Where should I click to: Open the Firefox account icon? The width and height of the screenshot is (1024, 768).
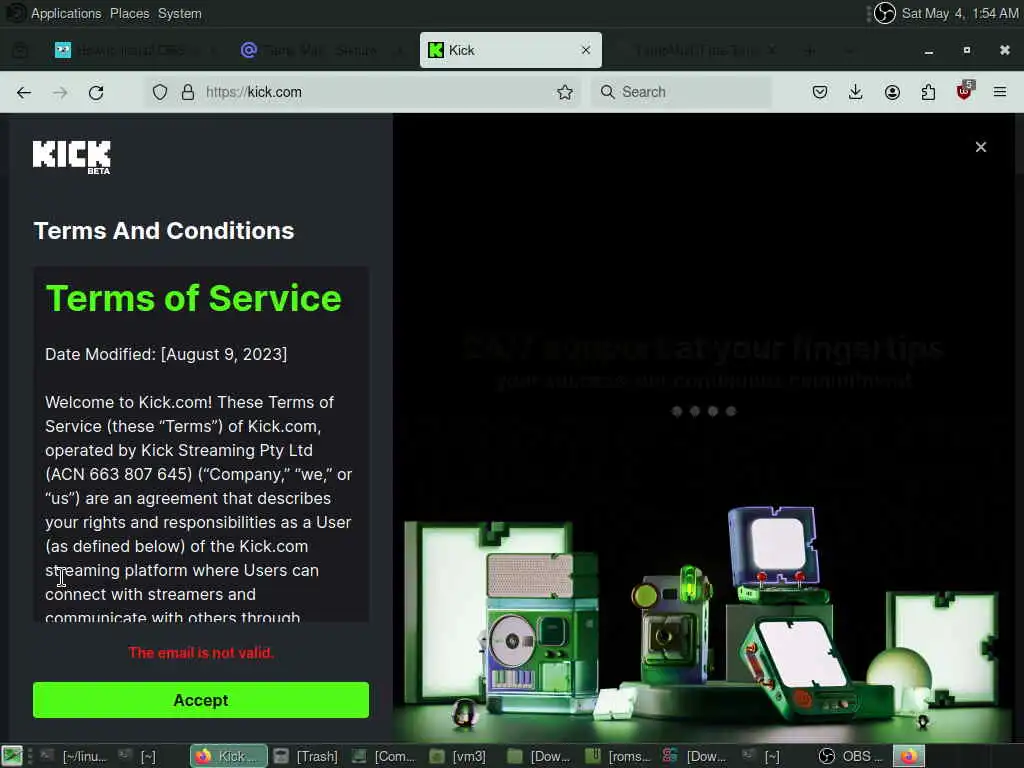892,92
